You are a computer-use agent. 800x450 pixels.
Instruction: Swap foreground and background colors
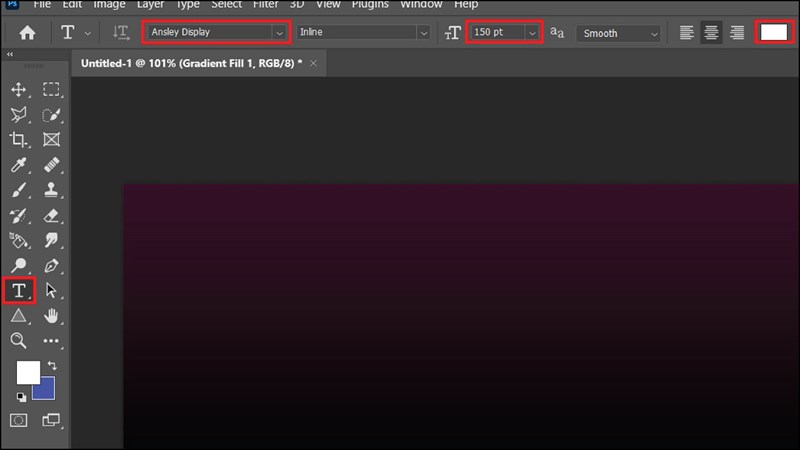point(52,365)
